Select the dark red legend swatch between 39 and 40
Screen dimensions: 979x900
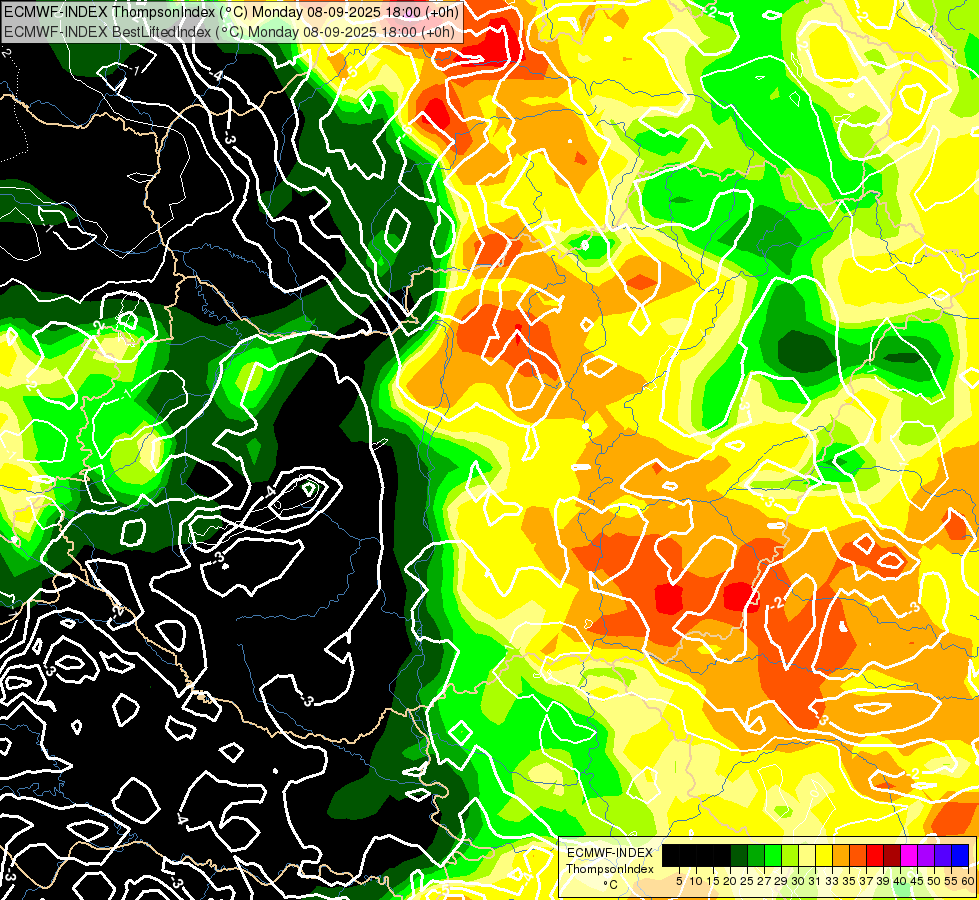(x=892, y=855)
